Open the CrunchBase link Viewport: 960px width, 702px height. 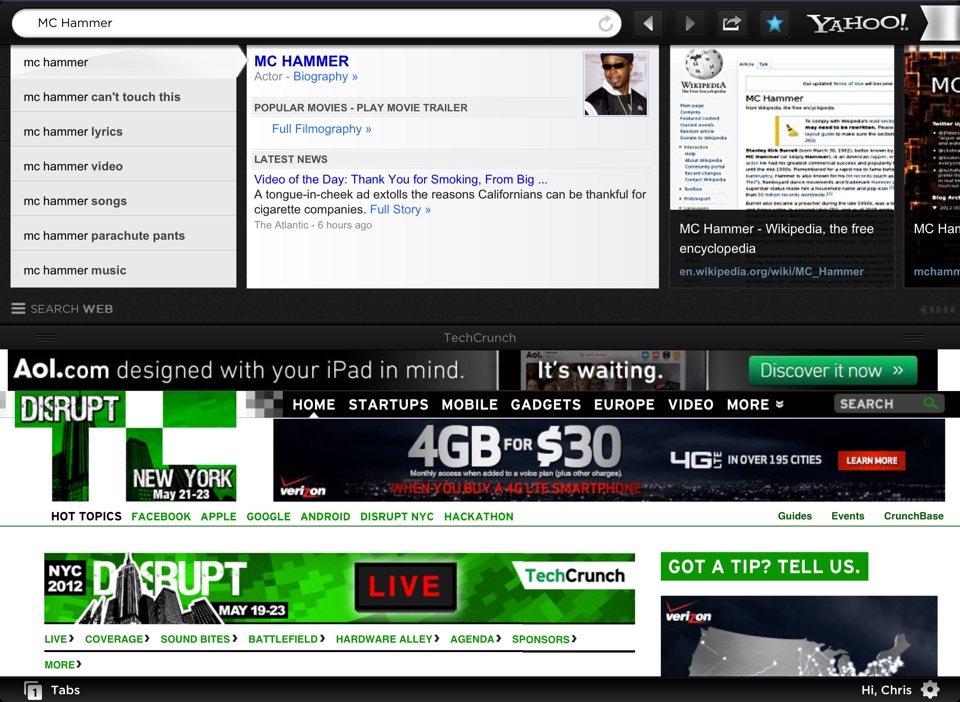click(x=913, y=516)
